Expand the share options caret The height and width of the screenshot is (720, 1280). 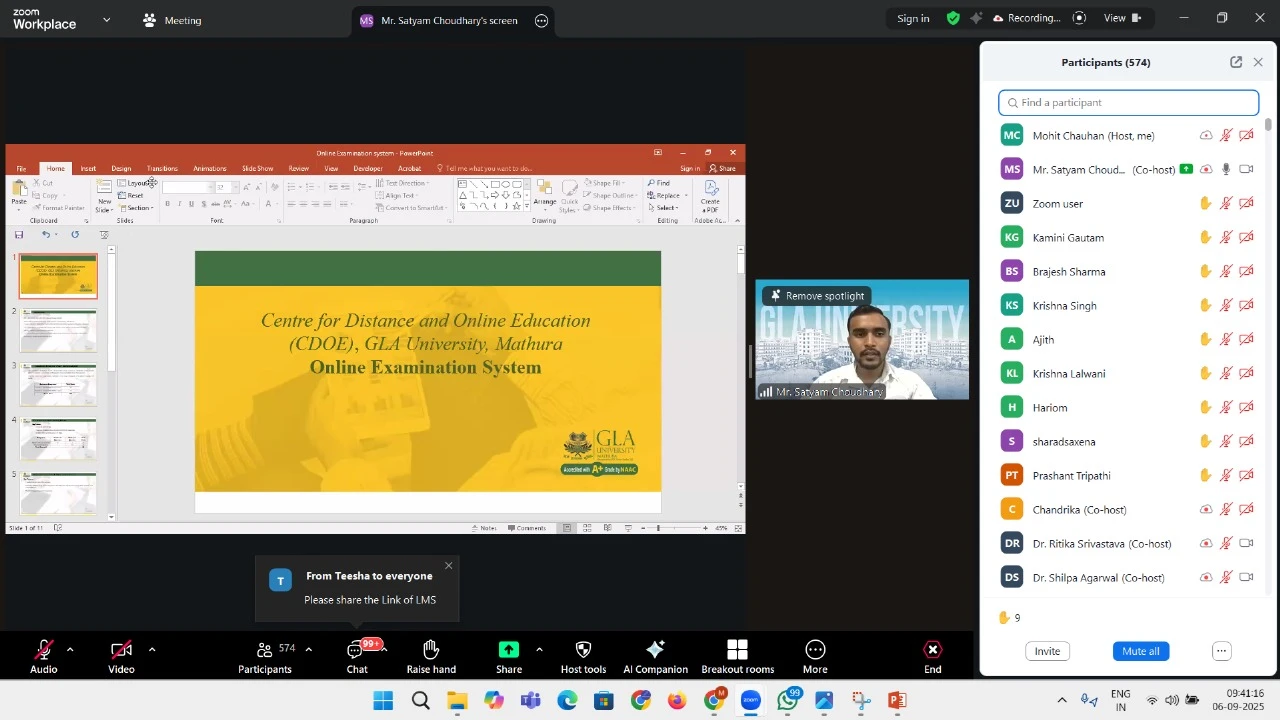pyautogui.click(x=539, y=650)
